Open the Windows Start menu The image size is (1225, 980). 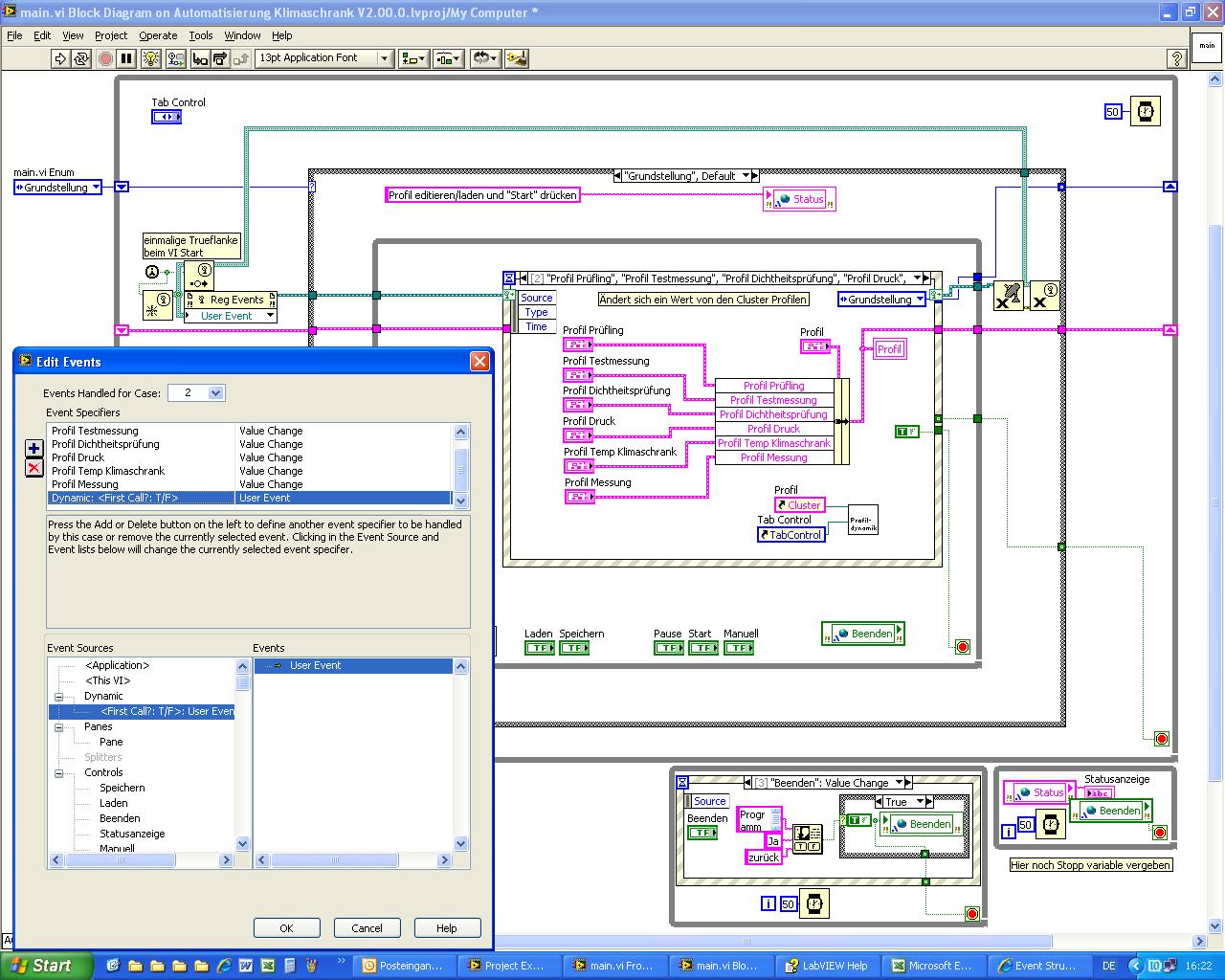click(x=46, y=966)
